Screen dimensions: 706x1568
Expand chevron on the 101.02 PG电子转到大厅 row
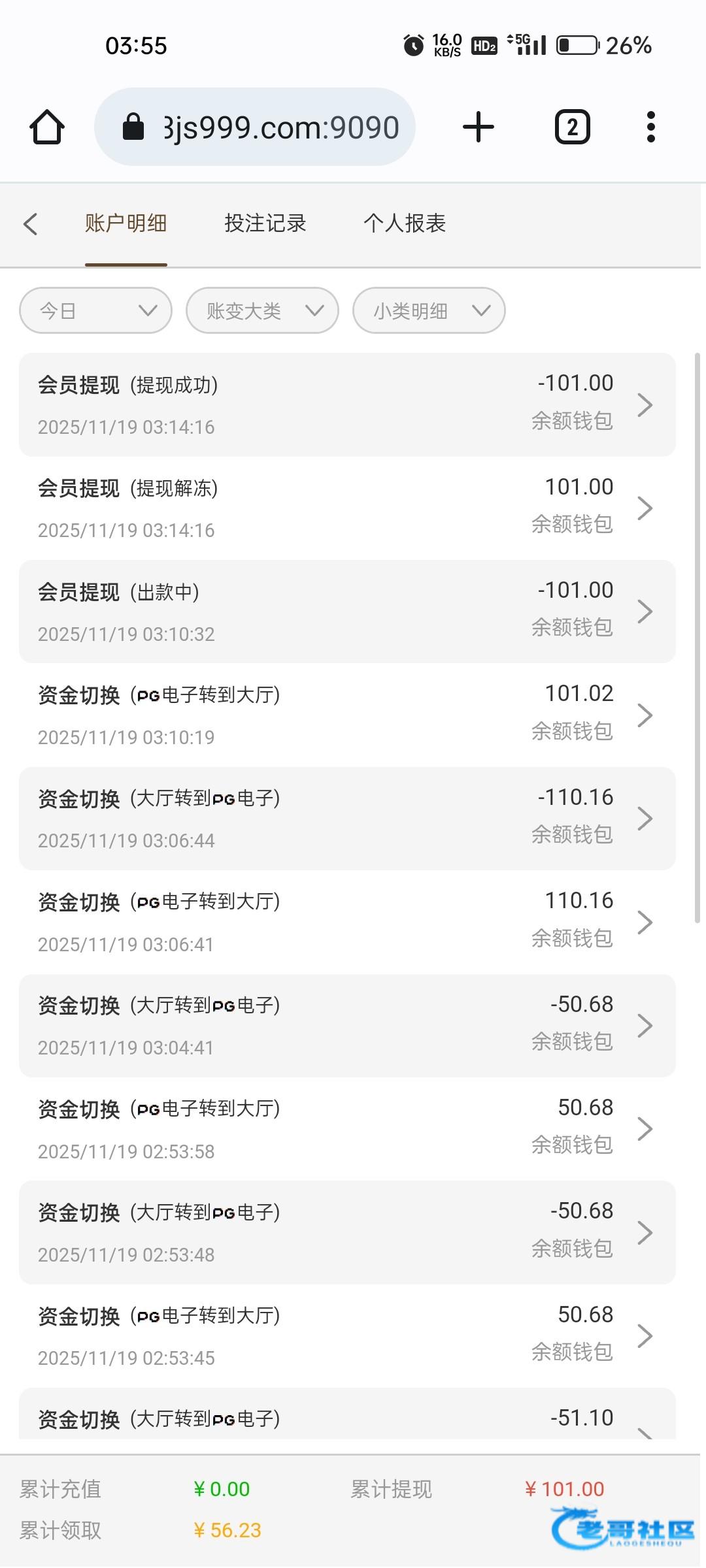[x=645, y=715]
